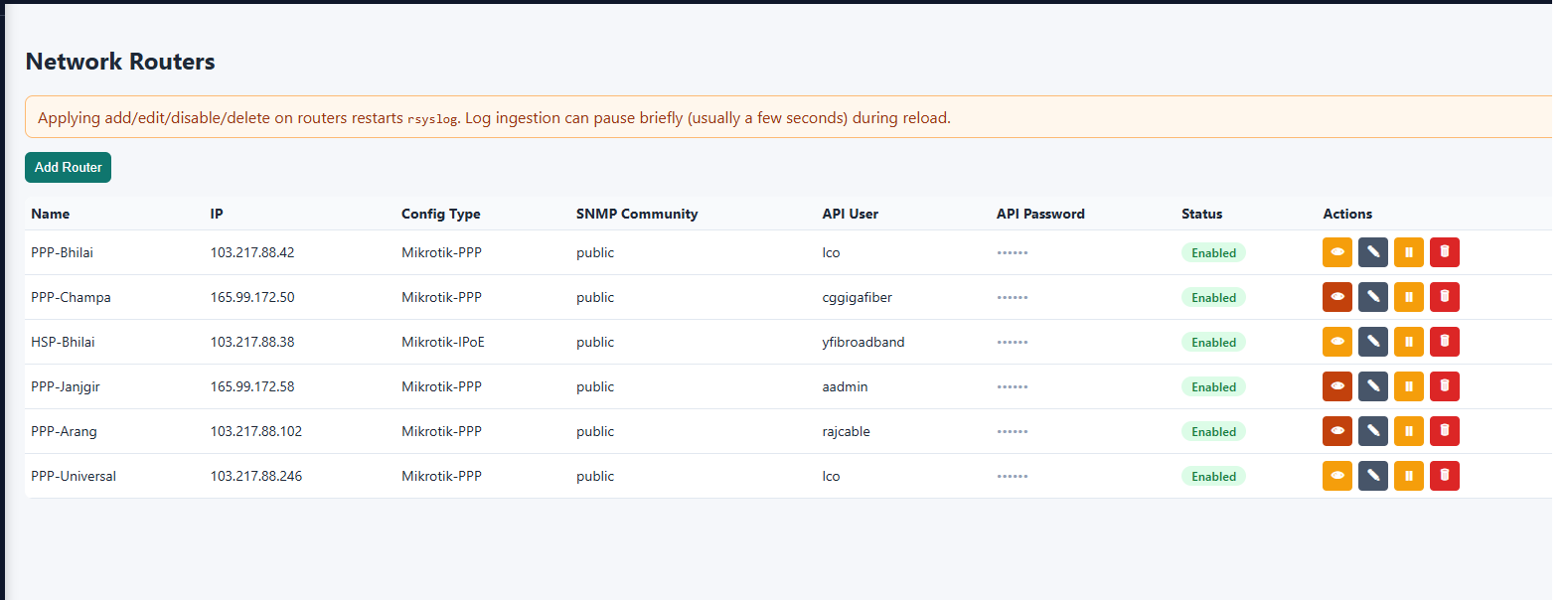The width and height of the screenshot is (1568, 600).
Task: Sort by the IP column header
Action: [216, 214]
